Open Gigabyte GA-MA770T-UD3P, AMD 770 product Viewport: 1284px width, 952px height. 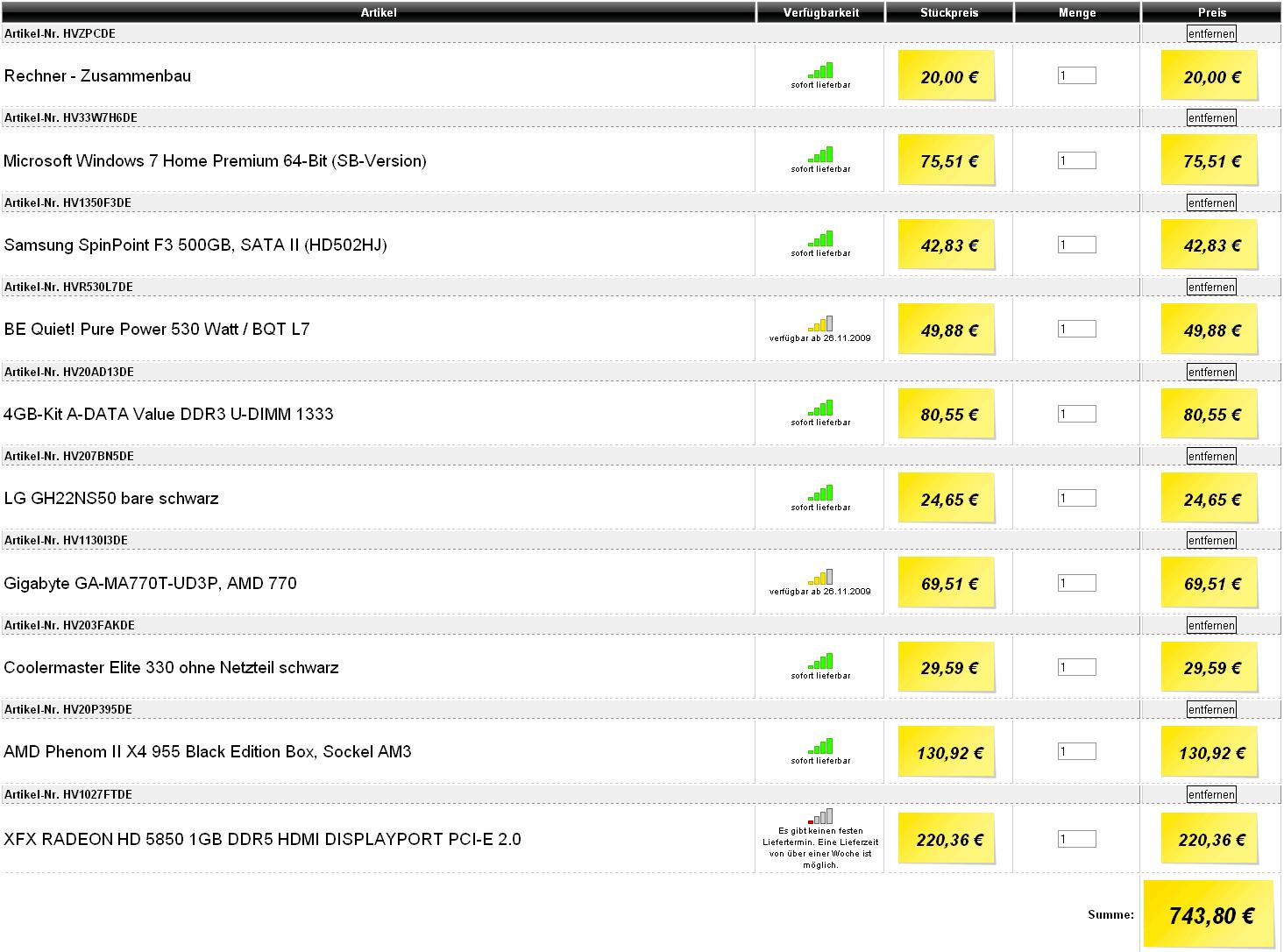click(150, 584)
